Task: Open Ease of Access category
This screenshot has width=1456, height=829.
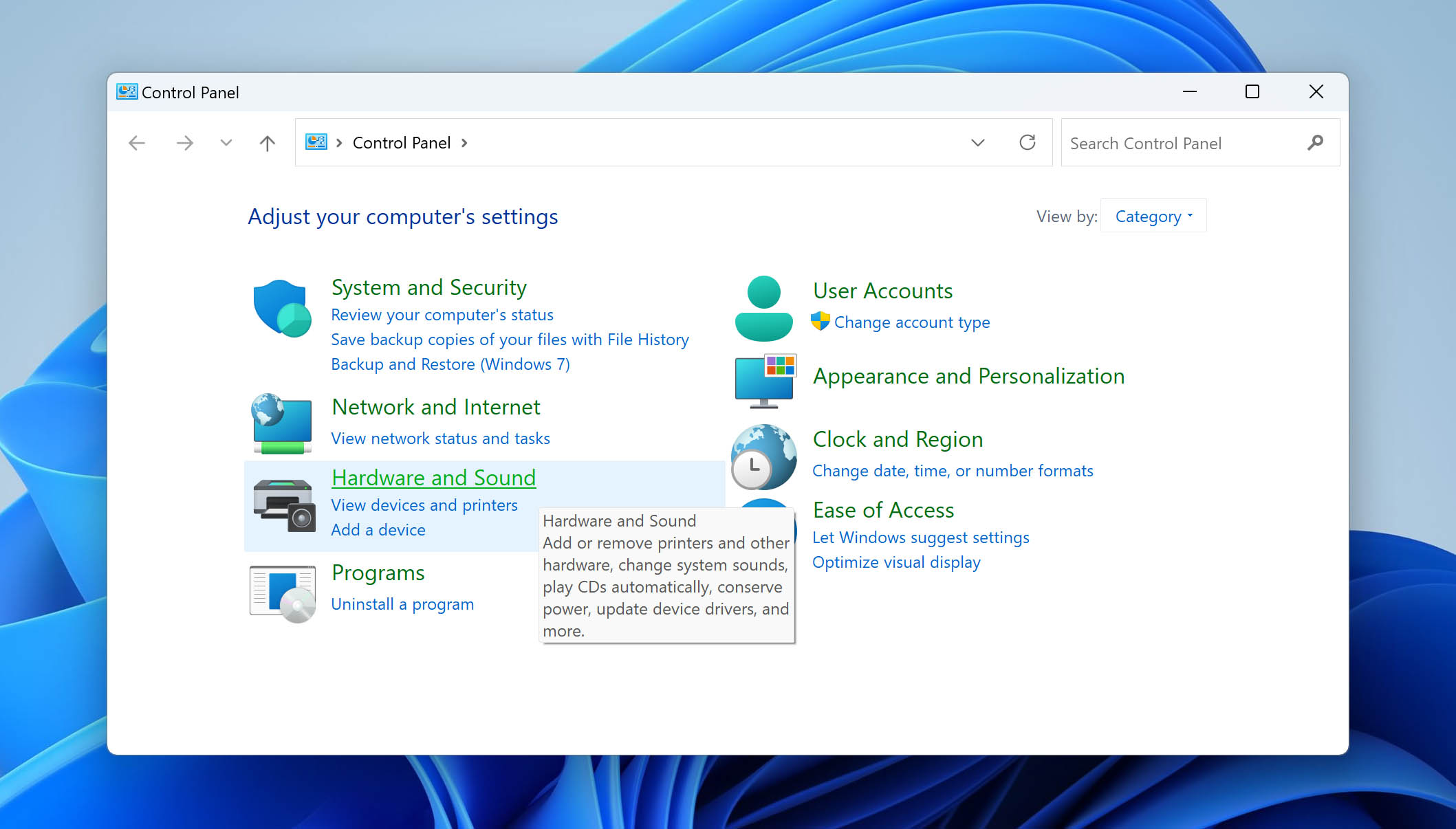Action: coord(883,510)
